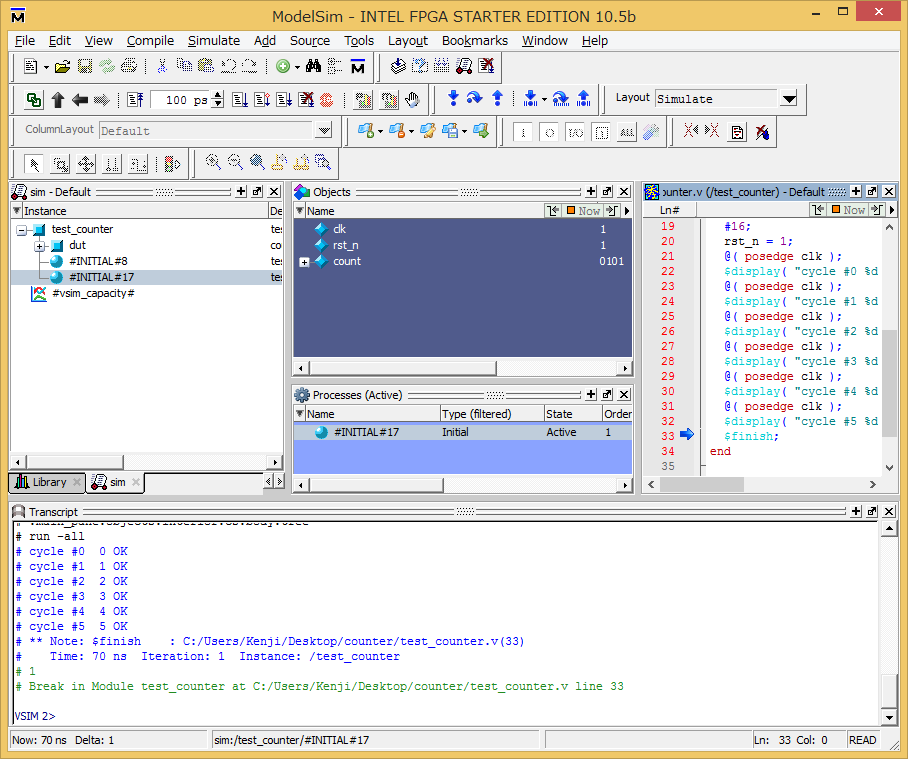This screenshot has width=908, height=759.
Task: Click the Now button in source panel
Action: pyautogui.click(x=849, y=210)
